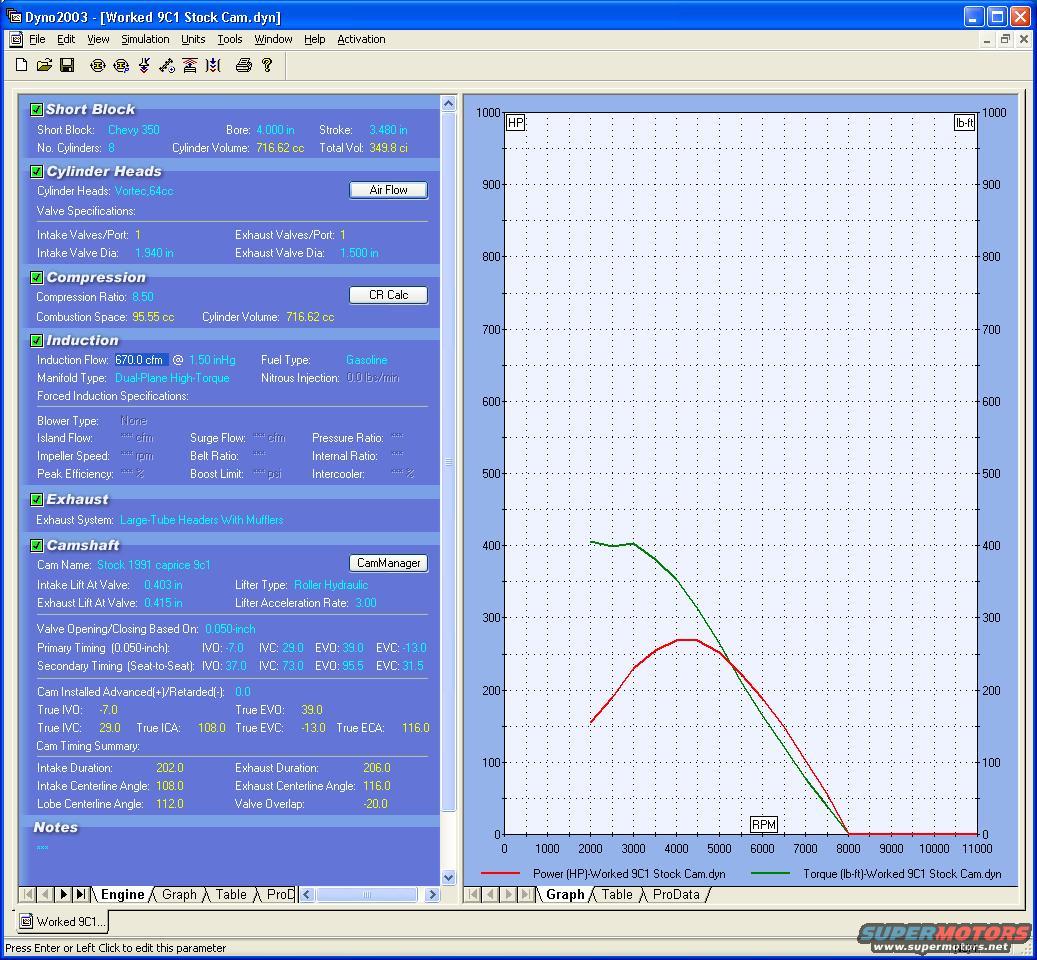This screenshot has height=960, width=1037.
Task: Open the Fuel Type Gasoline selector
Action: tap(366, 360)
